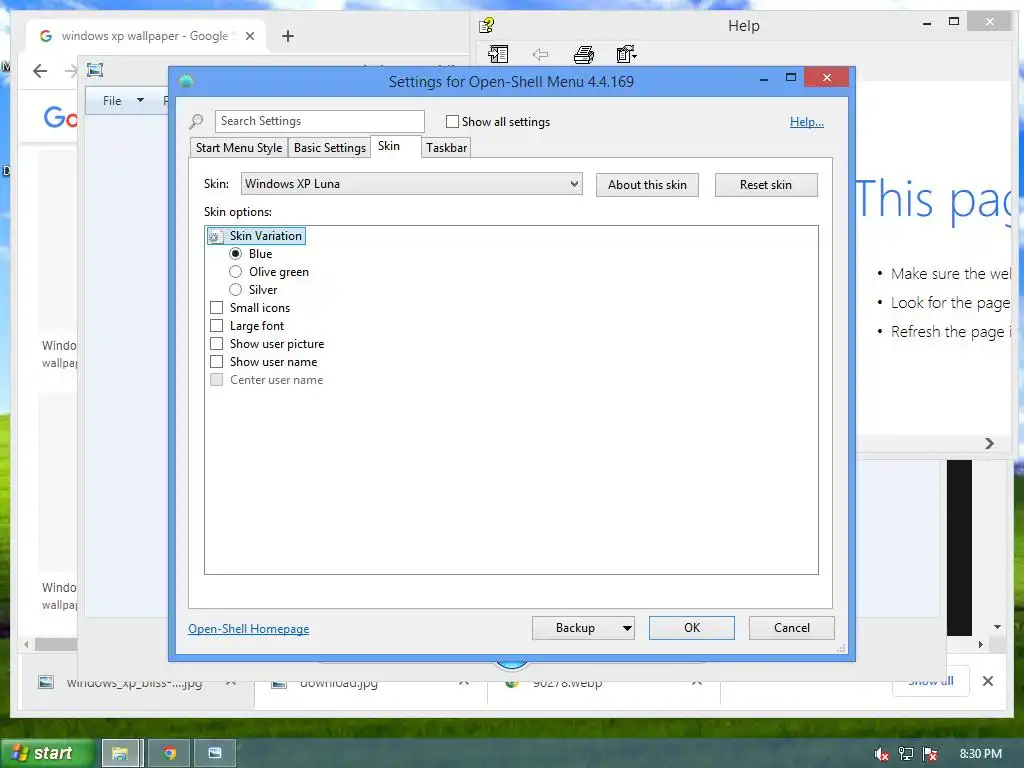Open the Options icon in the Help toolbar

tap(626, 54)
